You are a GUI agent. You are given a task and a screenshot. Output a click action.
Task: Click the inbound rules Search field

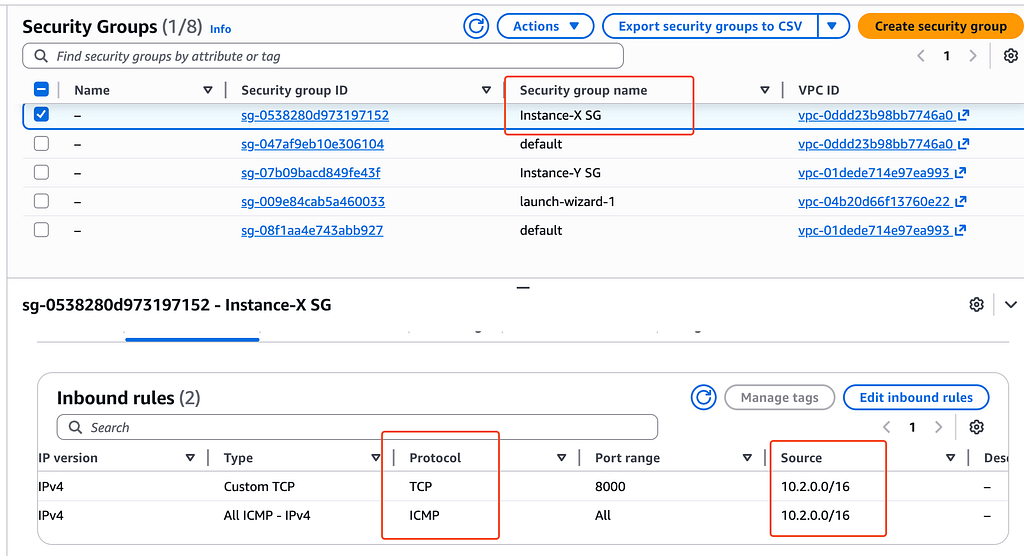pyautogui.click(x=357, y=427)
